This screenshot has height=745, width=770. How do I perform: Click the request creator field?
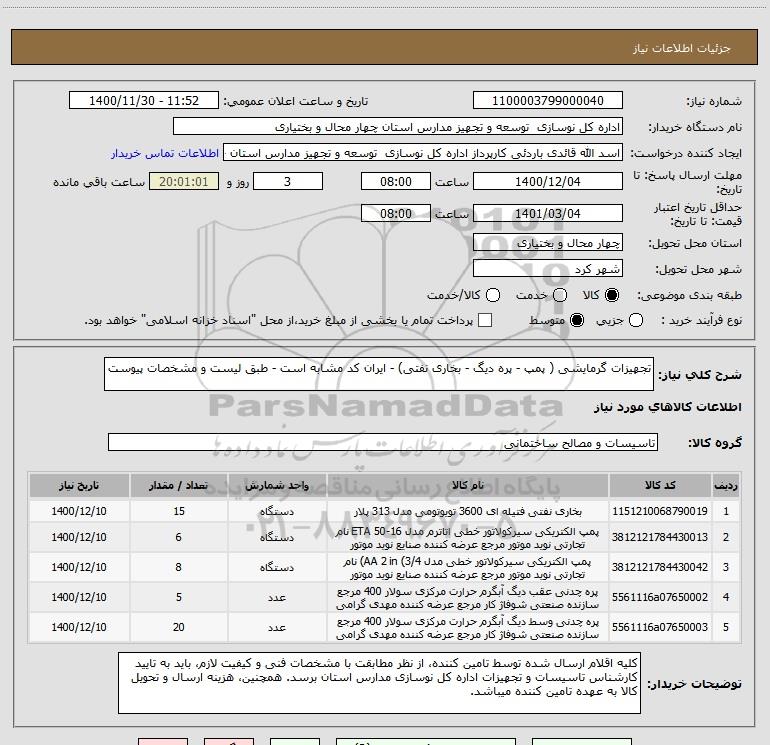click(x=423, y=153)
